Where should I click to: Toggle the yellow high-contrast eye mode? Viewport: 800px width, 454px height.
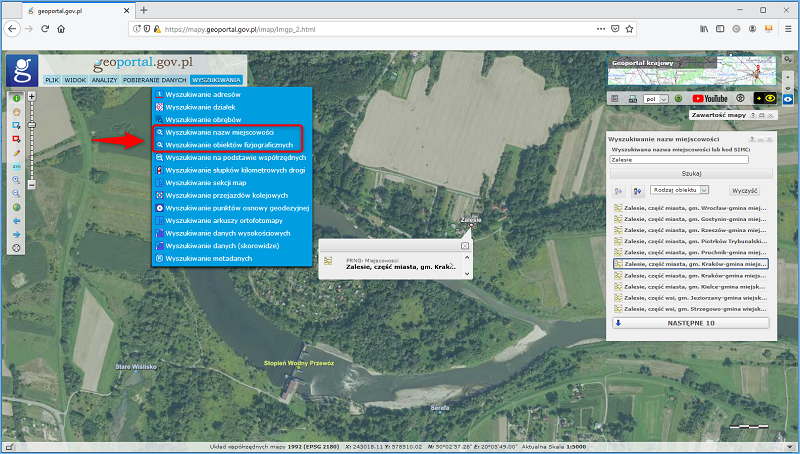(x=766, y=99)
